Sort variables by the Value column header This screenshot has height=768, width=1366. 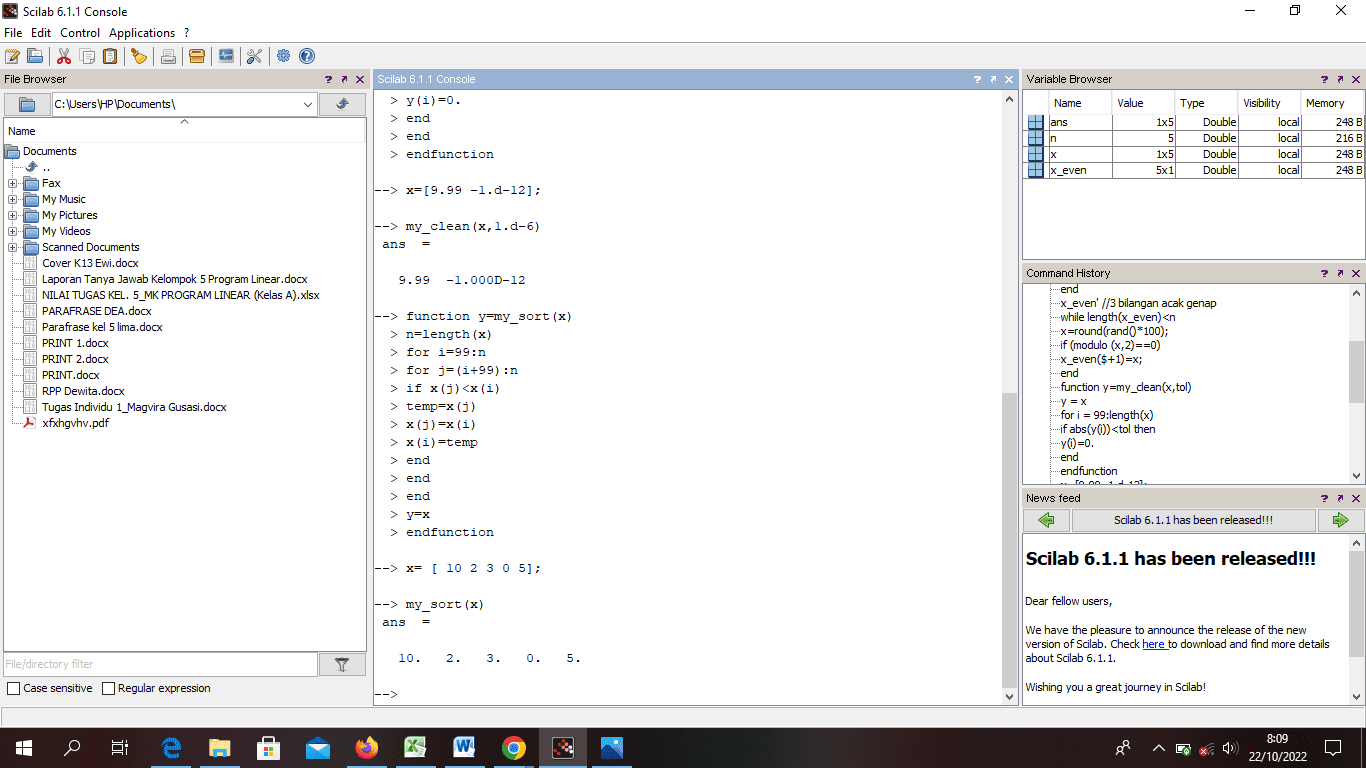click(x=1142, y=103)
